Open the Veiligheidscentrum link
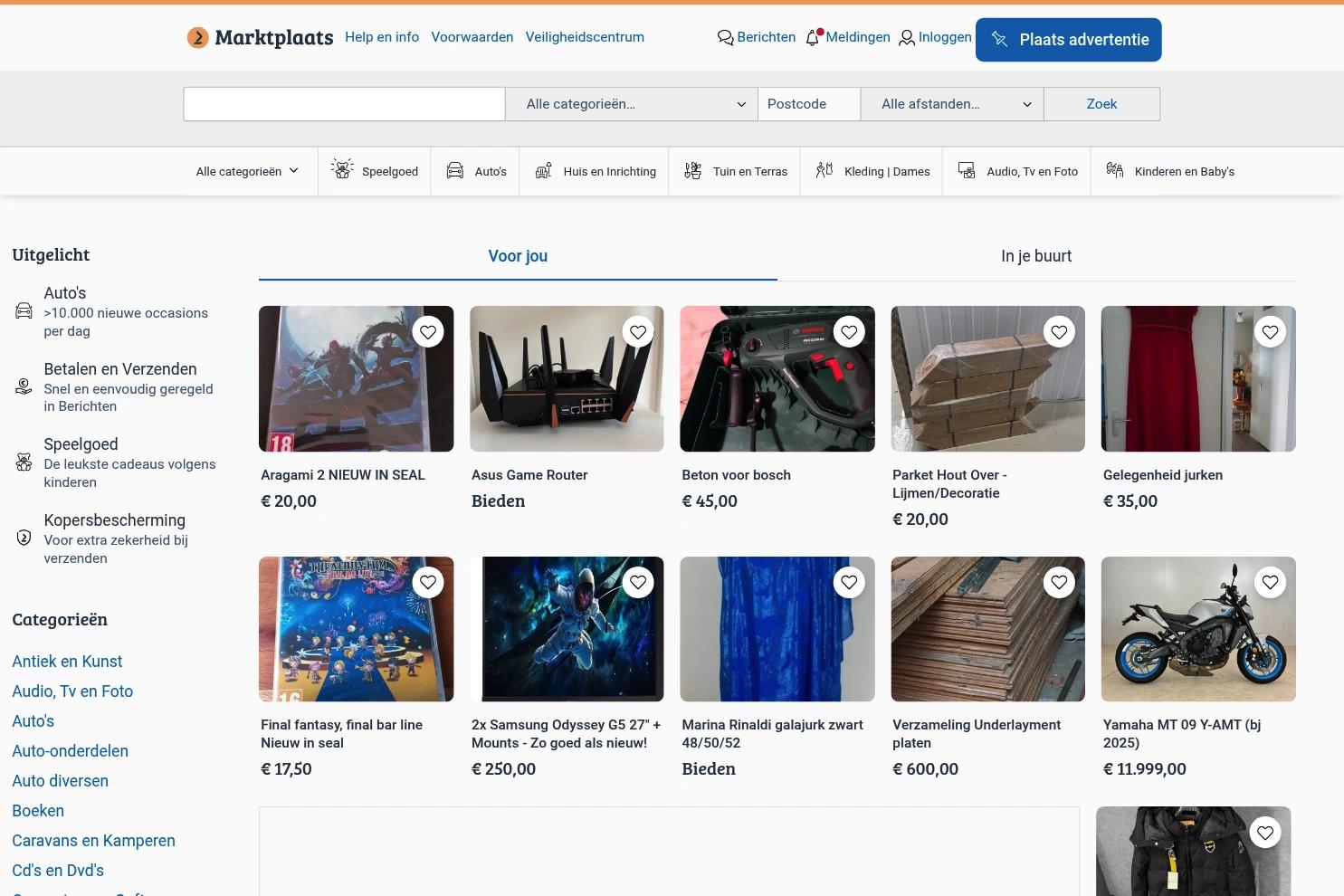The width and height of the screenshot is (1344, 896). (585, 37)
